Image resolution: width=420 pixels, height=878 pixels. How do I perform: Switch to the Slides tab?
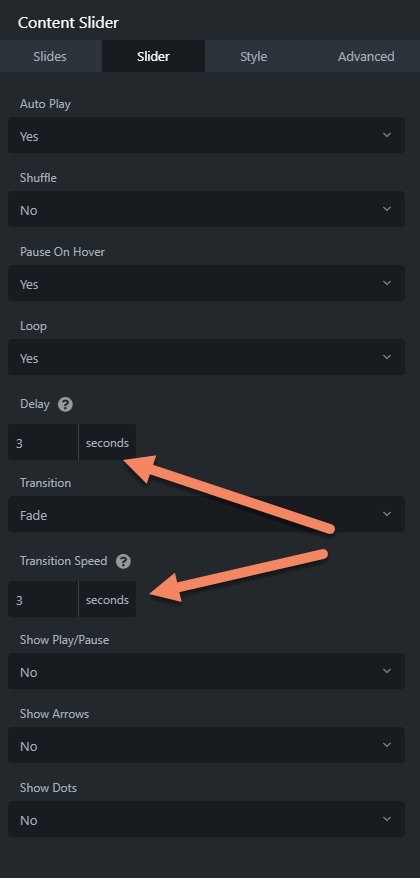tap(50, 56)
